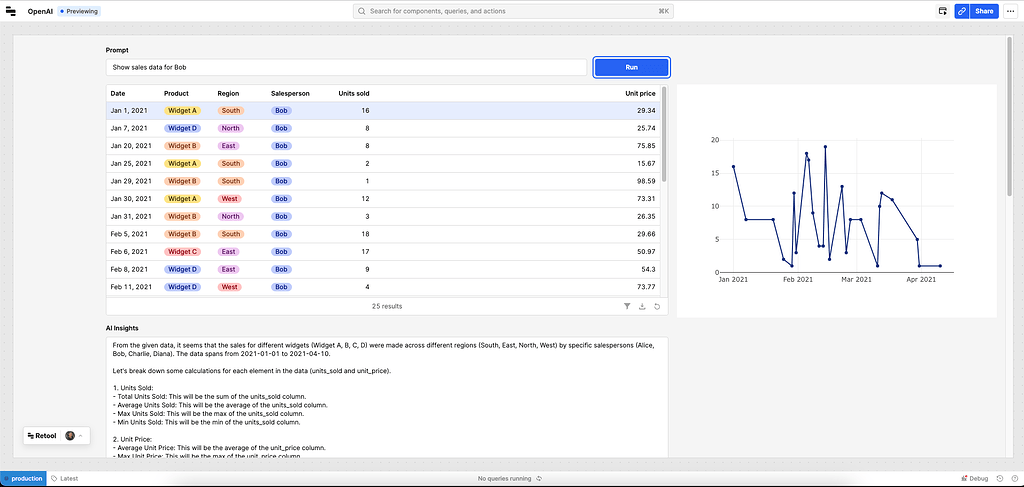Download the table data
Image resolution: width=1024 pixels, height=487 pixels.
[642, 306]
